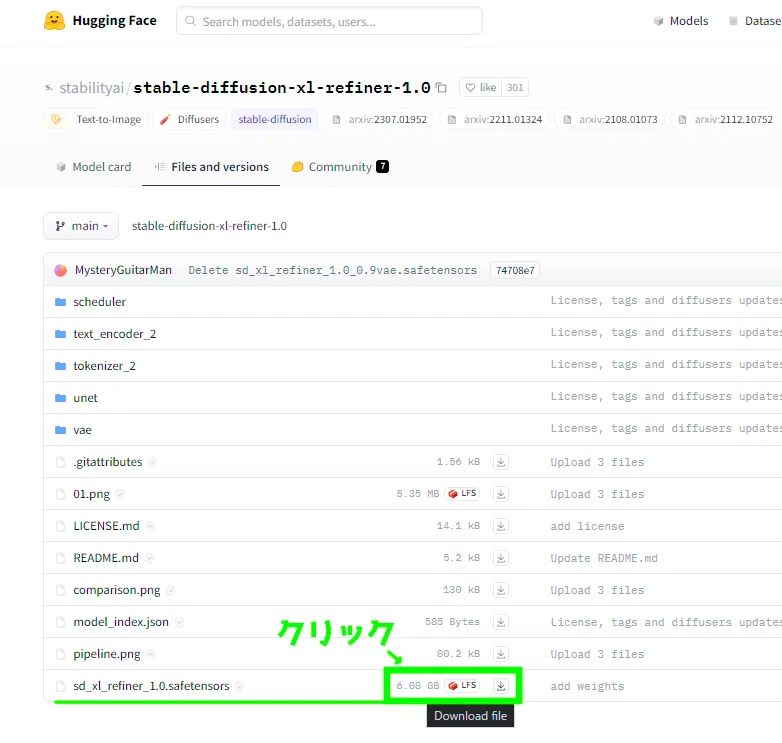Download the pipeline.png file

(501, 654)
